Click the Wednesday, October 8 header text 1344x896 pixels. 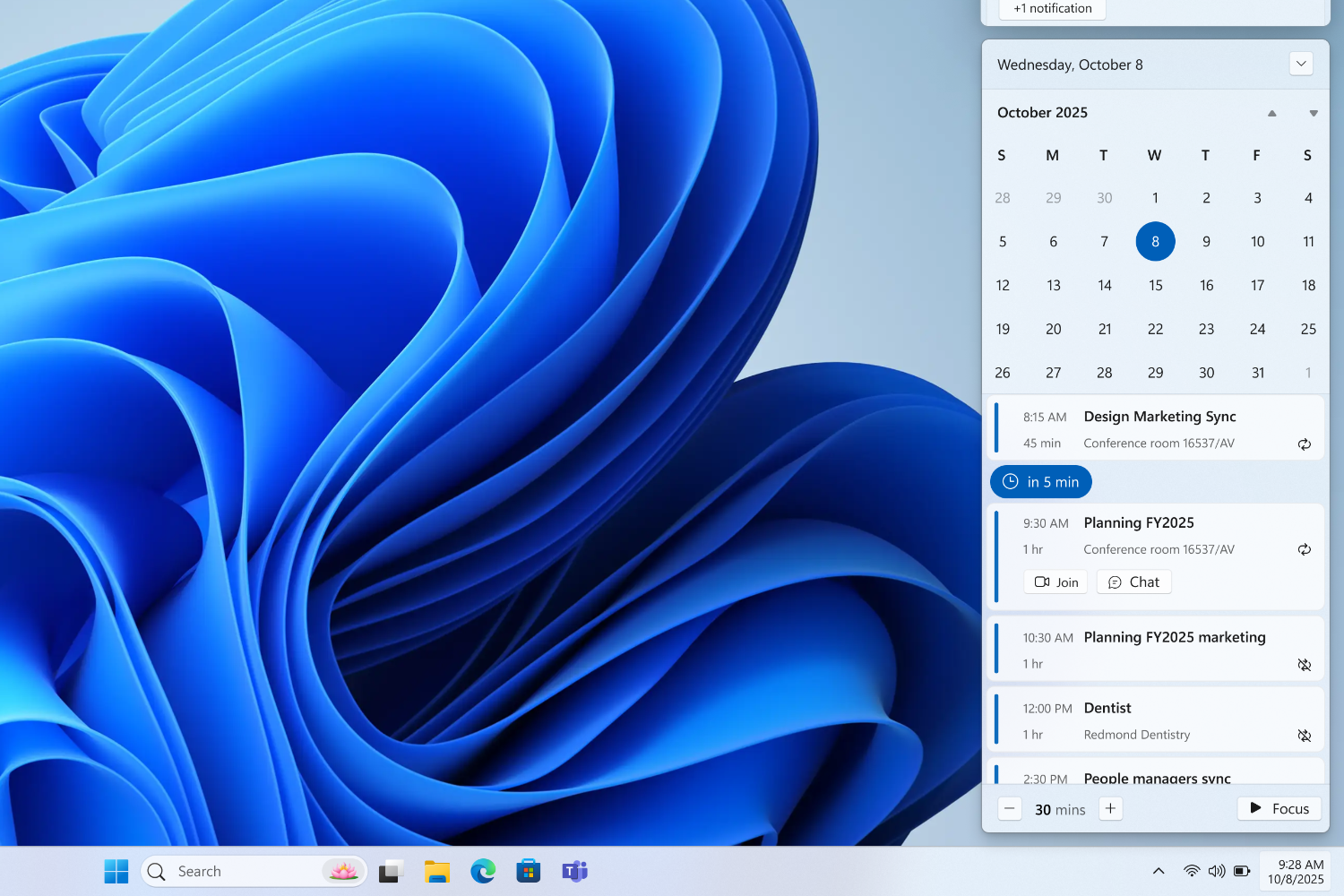coord(1070,65)
